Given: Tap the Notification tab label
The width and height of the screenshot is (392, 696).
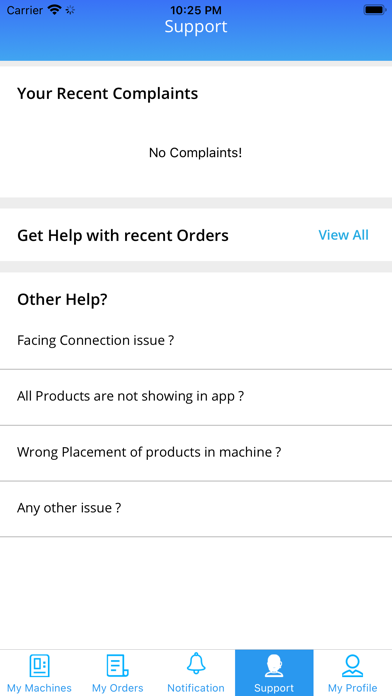Looking at the screenshot, I should (196, 688).
